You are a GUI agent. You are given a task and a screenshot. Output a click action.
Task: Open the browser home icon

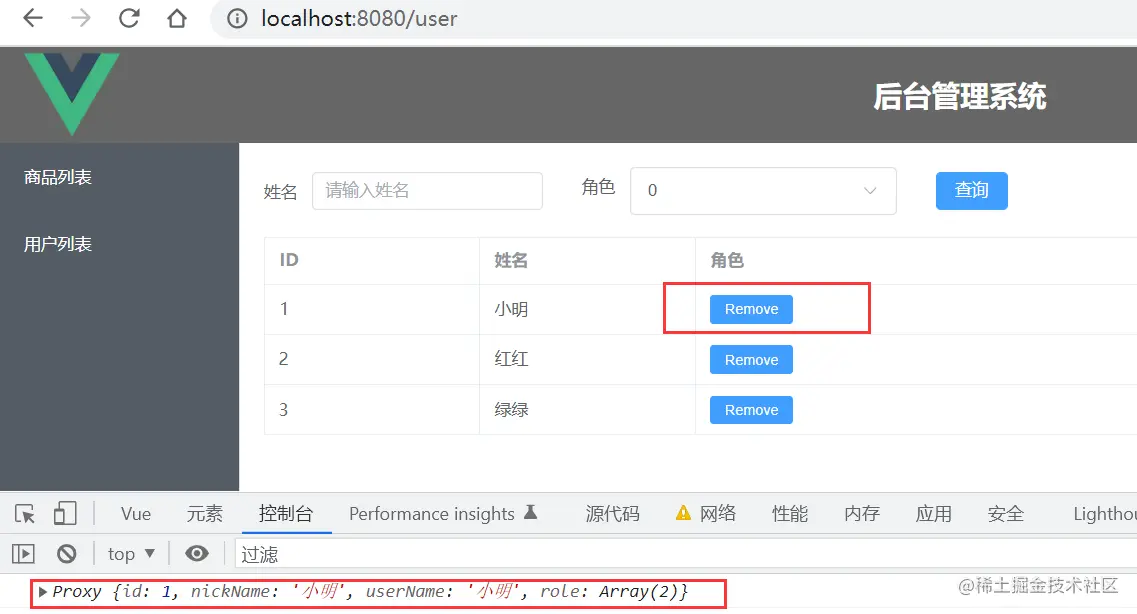176,18
